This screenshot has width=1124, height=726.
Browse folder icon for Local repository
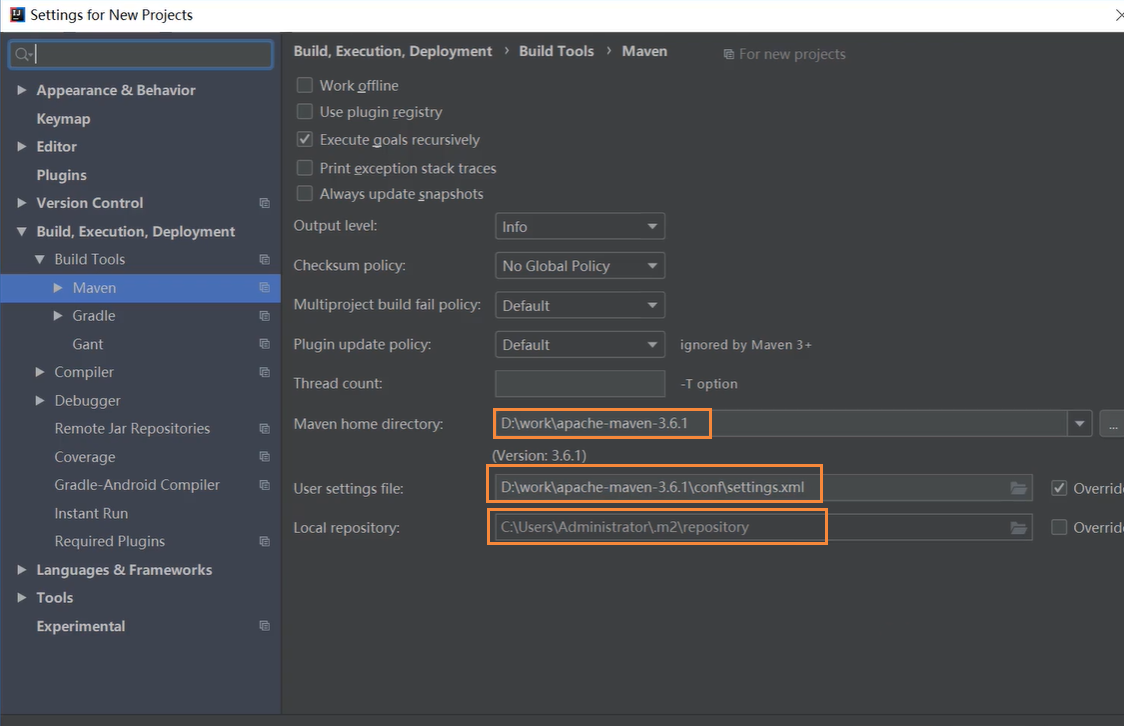click(x=1019, y=528)
